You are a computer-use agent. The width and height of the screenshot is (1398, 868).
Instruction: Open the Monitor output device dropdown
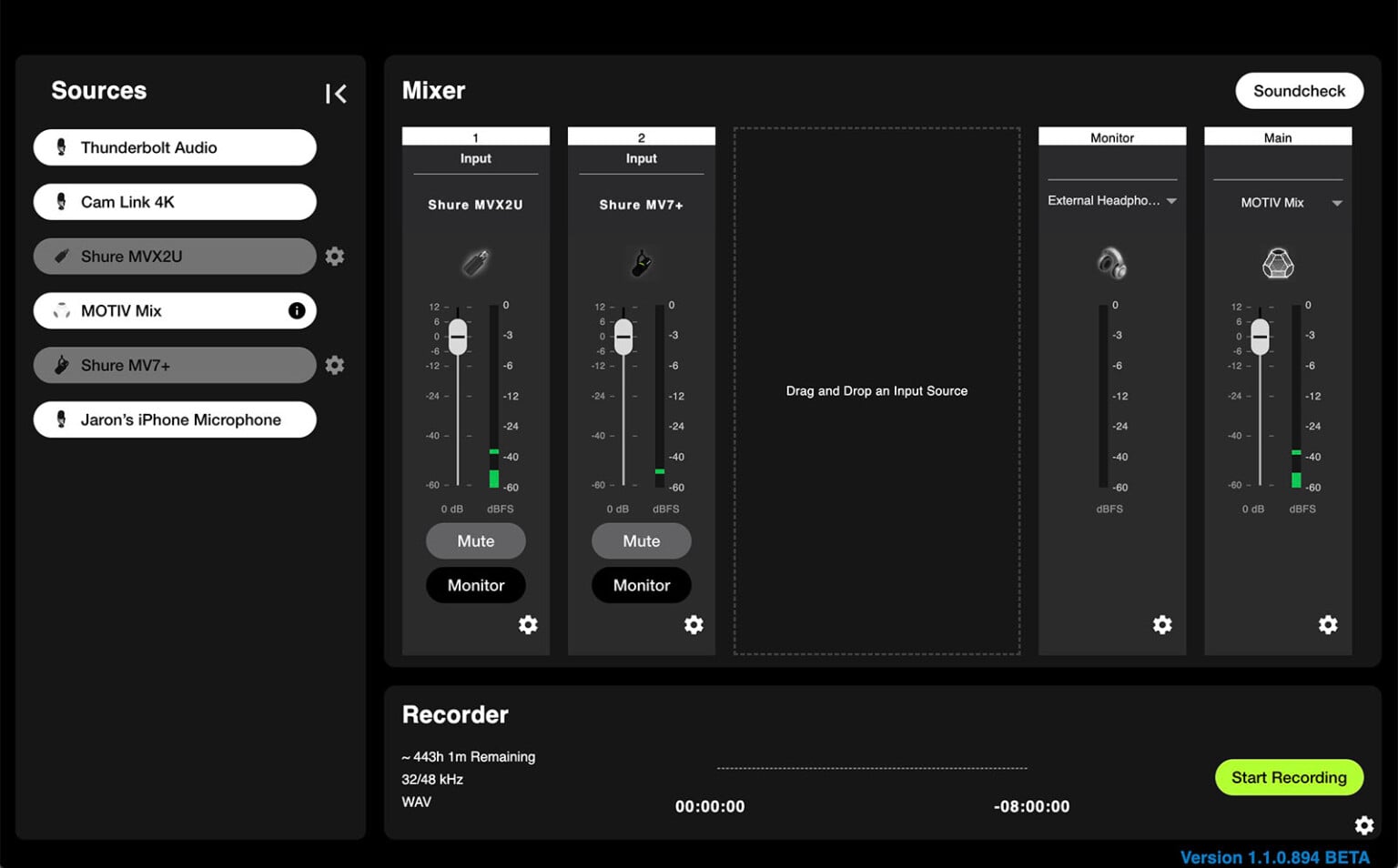coord(1112,201)
